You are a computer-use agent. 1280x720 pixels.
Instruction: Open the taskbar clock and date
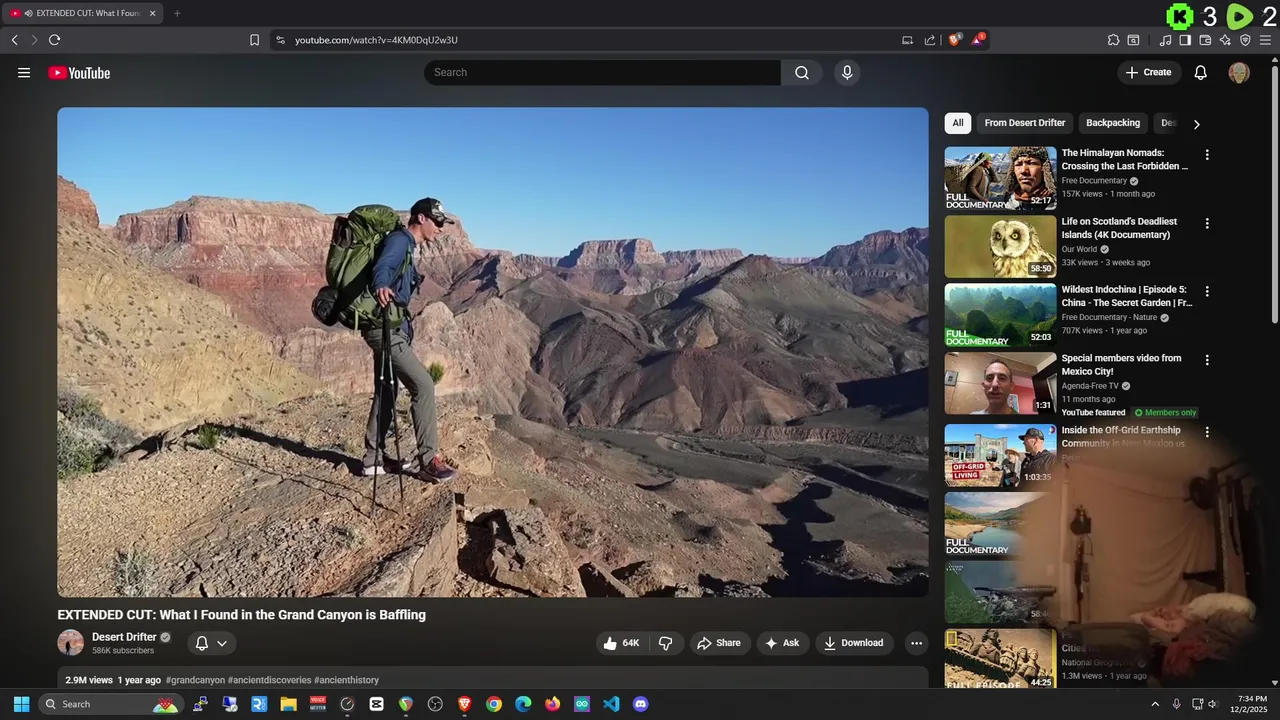tap(1248, 704)
